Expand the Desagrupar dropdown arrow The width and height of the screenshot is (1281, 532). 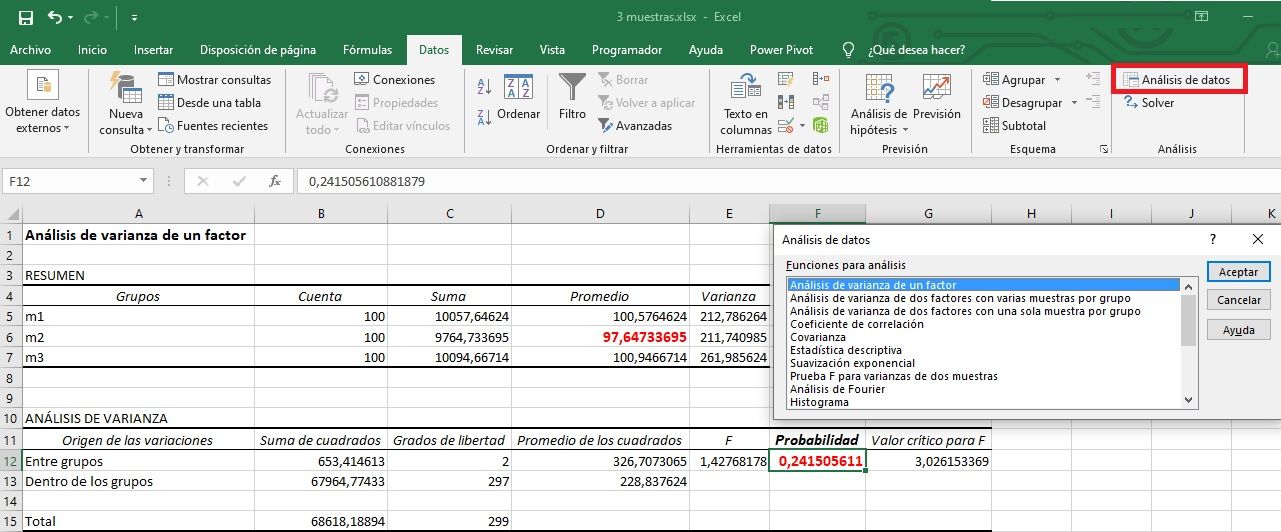pyautogui.click(x=1074, y=103)
